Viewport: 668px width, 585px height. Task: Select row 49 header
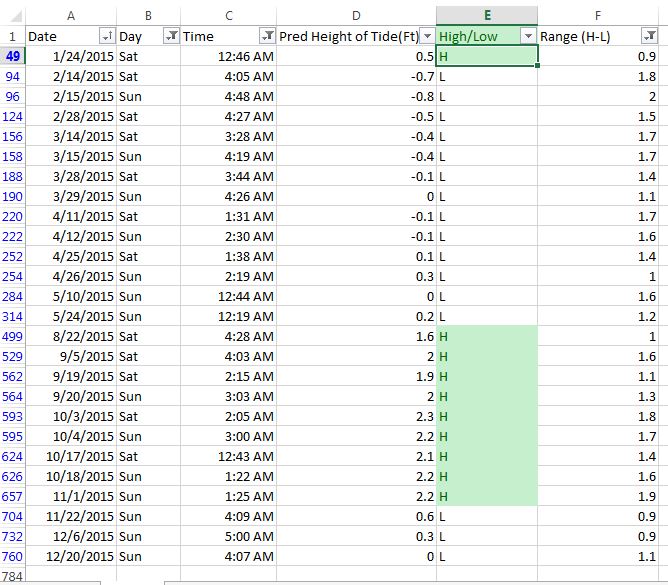13,56
